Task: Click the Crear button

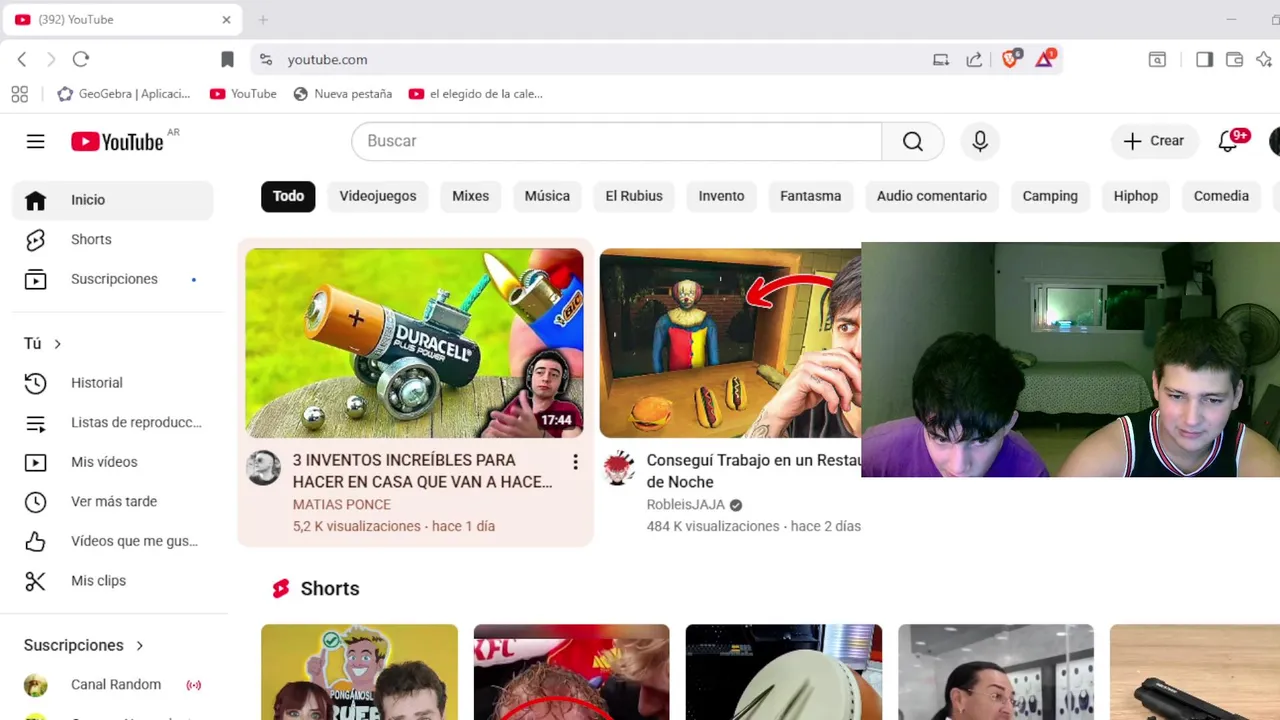Action: (x=1153, y=141)
